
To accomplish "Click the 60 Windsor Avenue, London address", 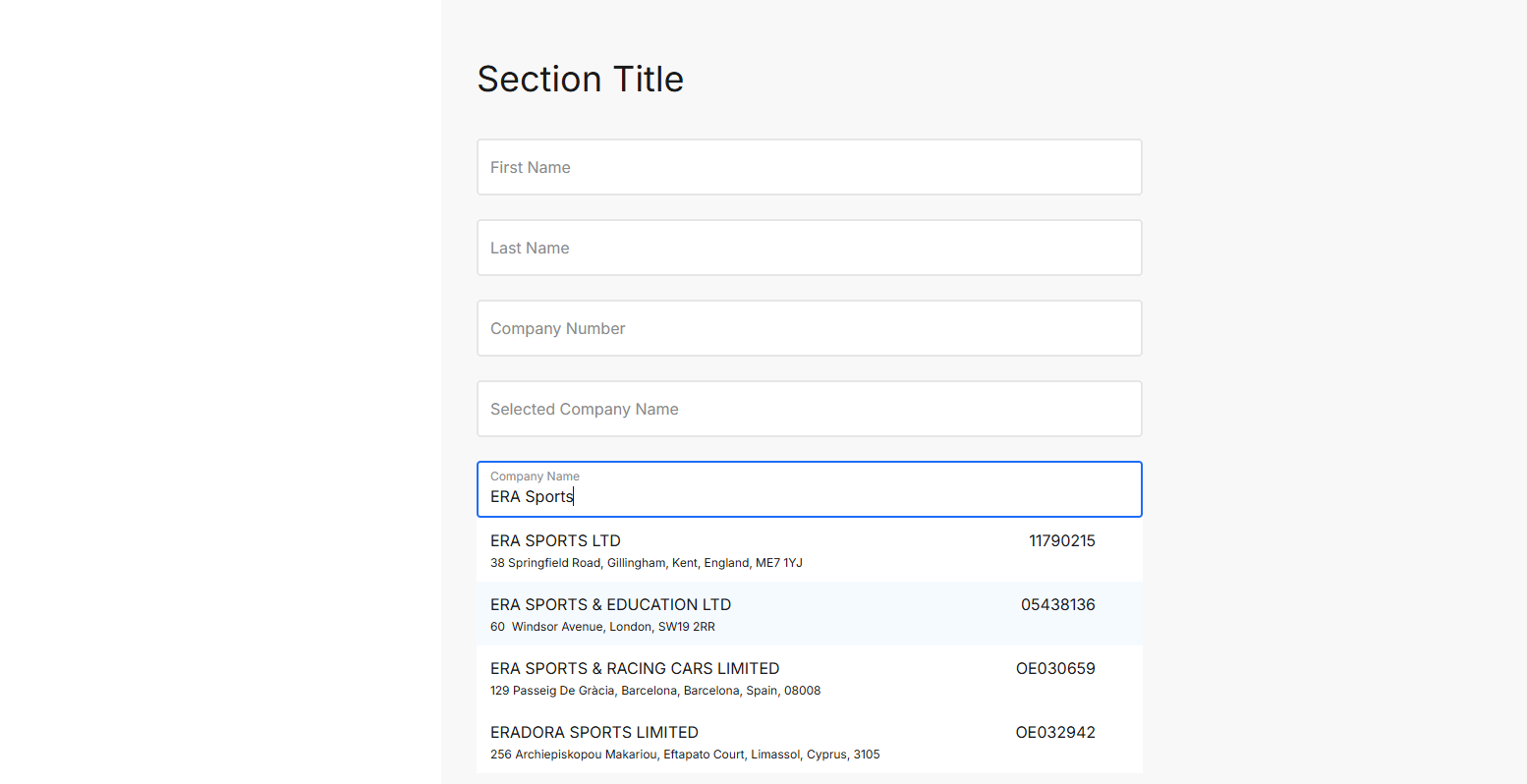I will 602,627.
